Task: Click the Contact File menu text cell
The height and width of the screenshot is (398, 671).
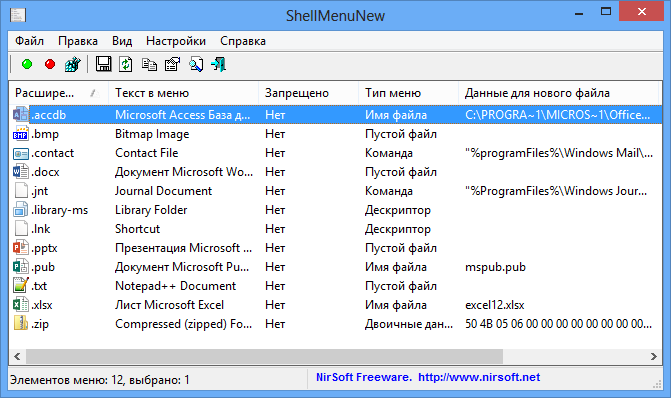Action: tap(146, 153)
